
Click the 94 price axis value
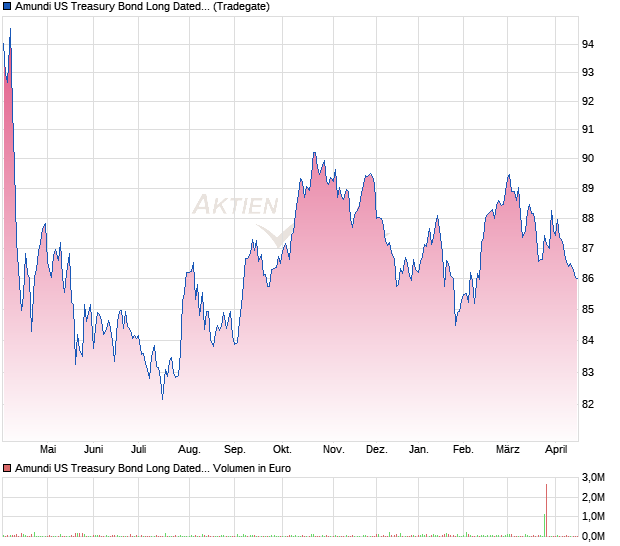[588, 44]
